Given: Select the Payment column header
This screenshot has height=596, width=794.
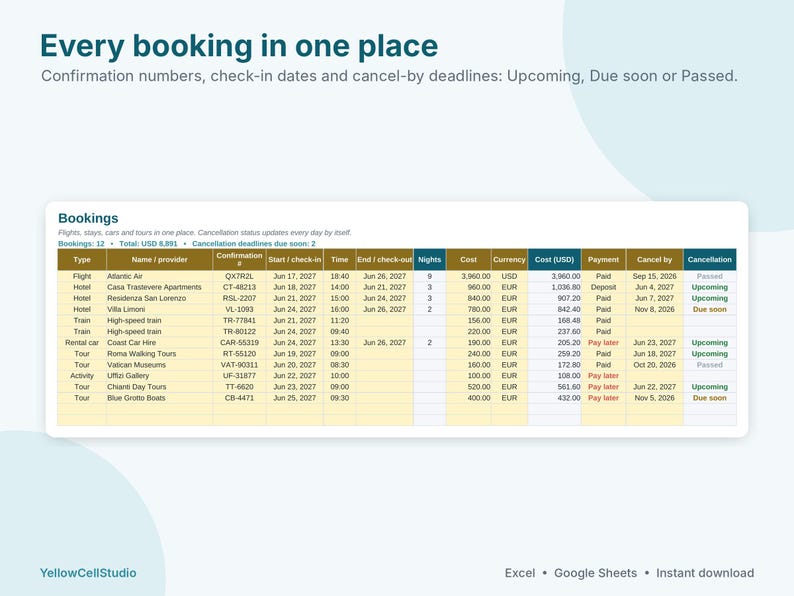Looking at the screenshot, I should 604,259.
